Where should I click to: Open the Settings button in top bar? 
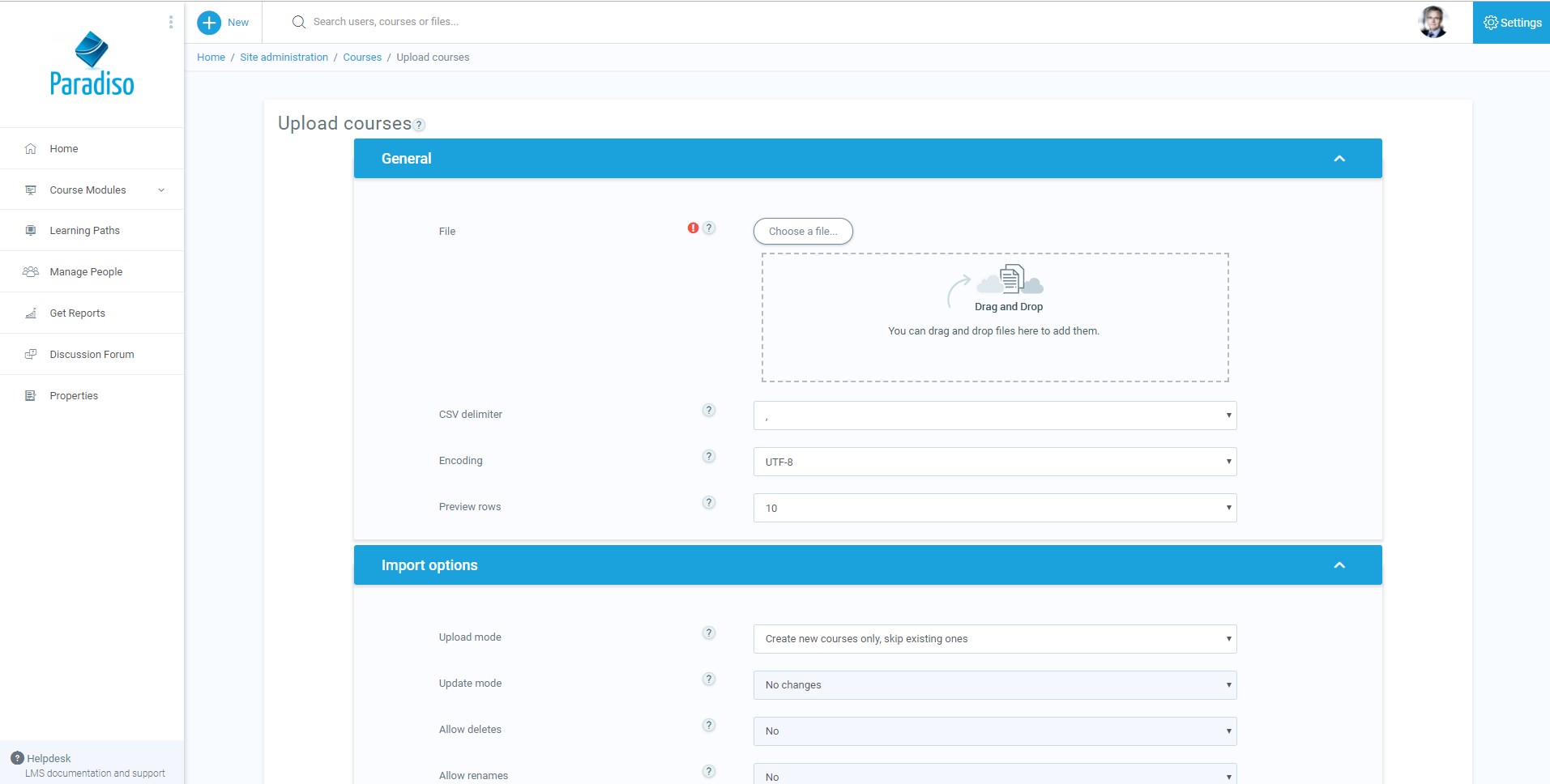click(x=1511, y=23)
